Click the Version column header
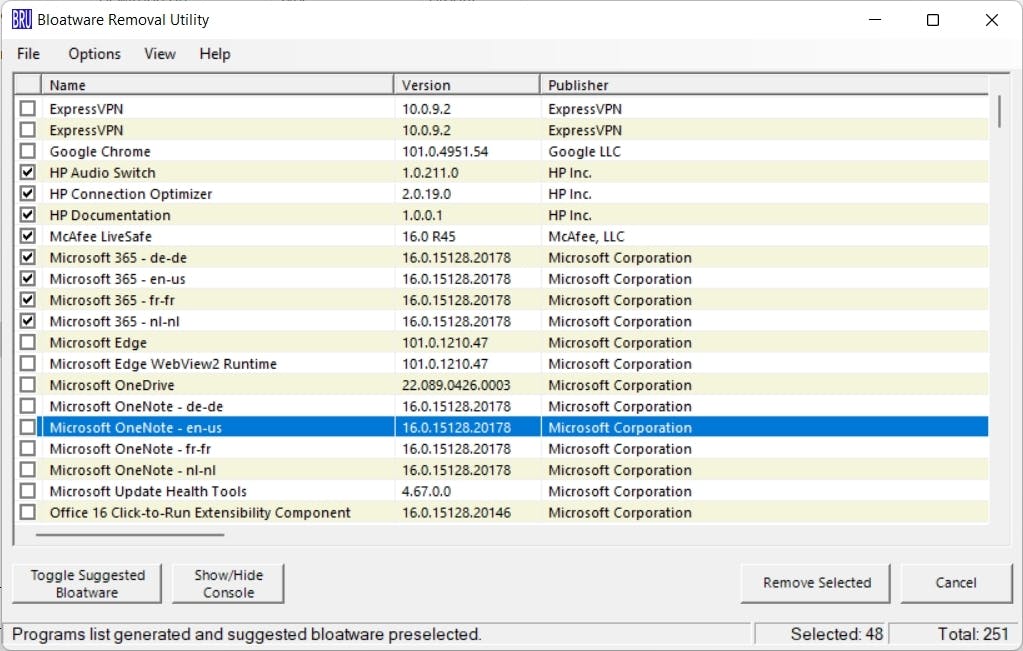The image size is (1023, 651). 466,85
